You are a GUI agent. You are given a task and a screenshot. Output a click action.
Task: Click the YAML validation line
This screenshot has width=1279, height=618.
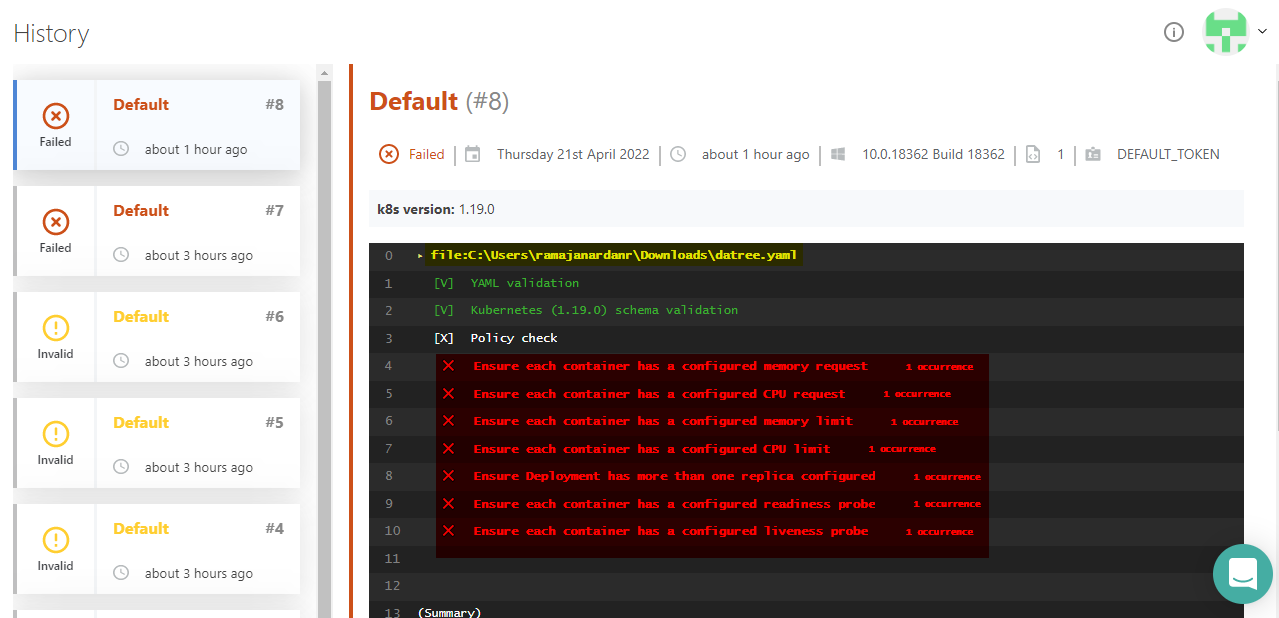click(525, 283)
